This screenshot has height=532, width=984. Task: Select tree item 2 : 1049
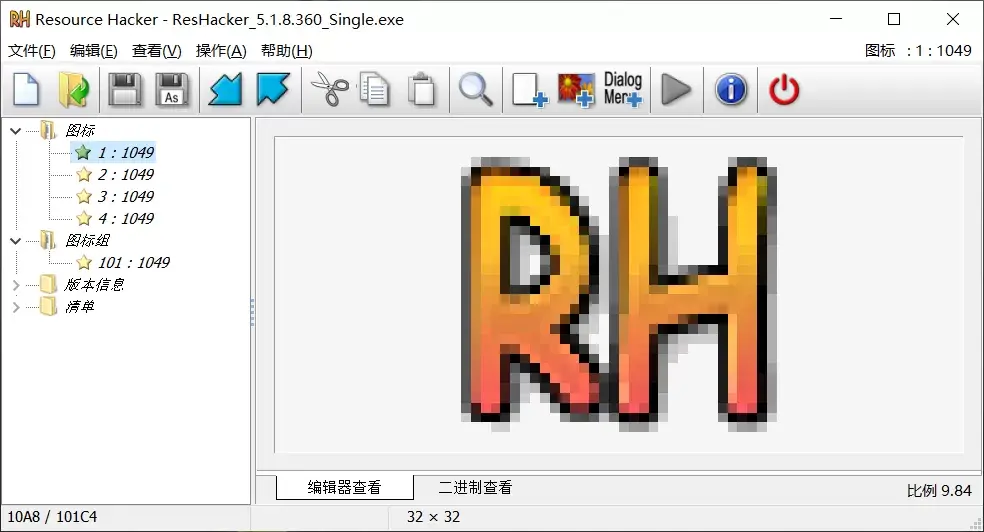pyautogui.click(x=126, y=174)
